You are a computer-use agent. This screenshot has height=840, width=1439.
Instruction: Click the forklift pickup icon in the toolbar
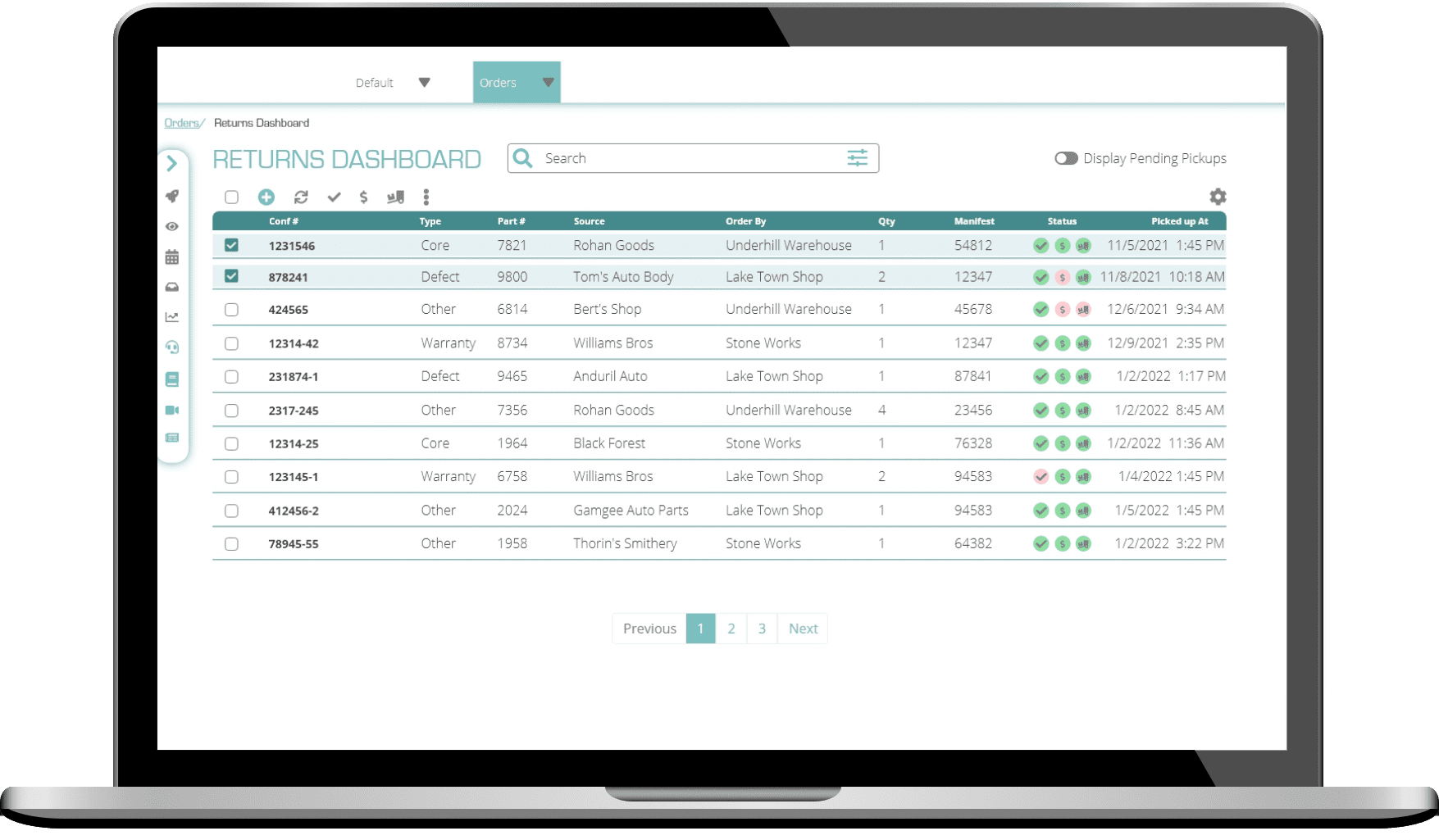[395, 197]
